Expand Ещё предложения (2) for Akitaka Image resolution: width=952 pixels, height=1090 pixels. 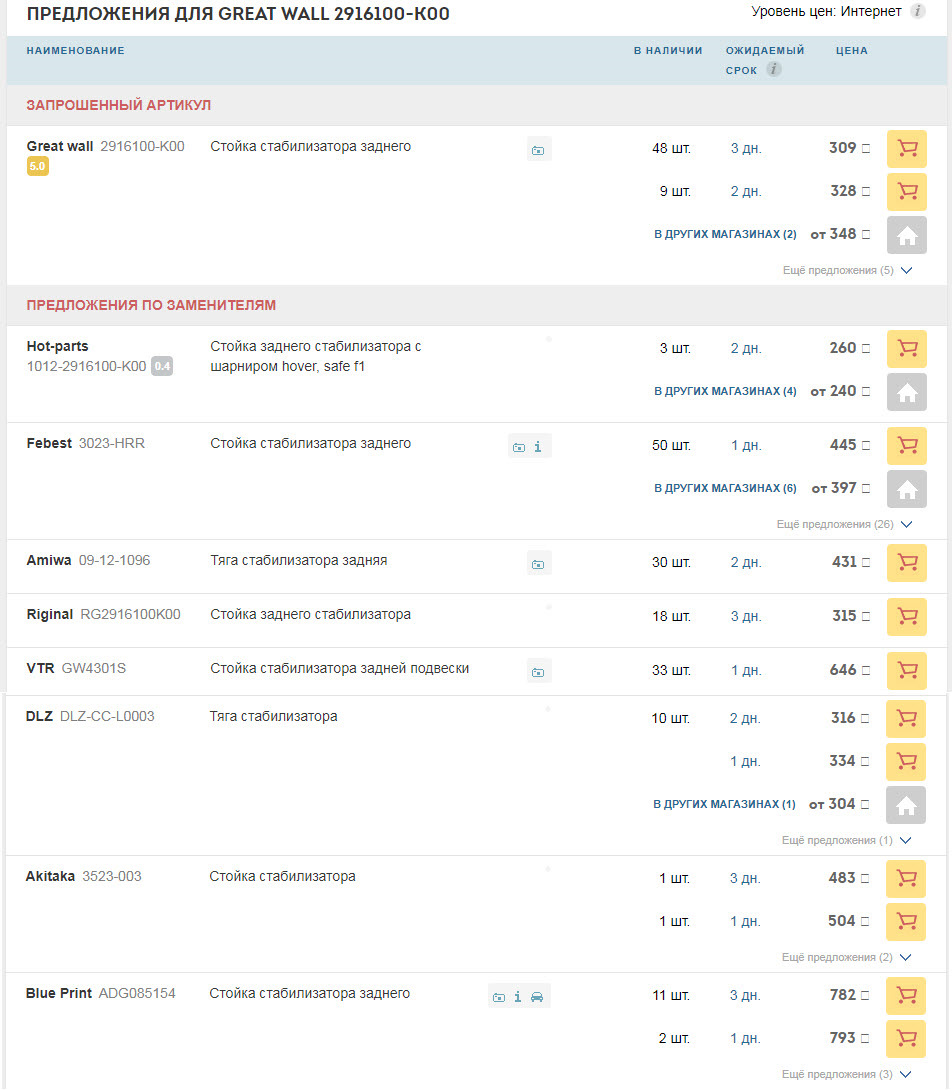(846, 957)
